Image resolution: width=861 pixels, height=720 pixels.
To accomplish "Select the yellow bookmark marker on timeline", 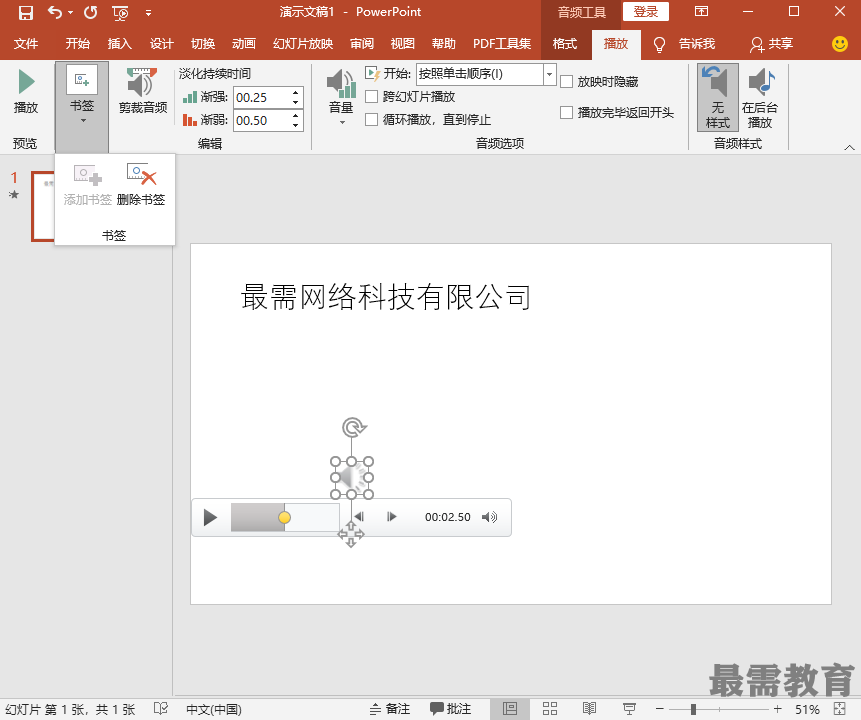I will (284, 517).
